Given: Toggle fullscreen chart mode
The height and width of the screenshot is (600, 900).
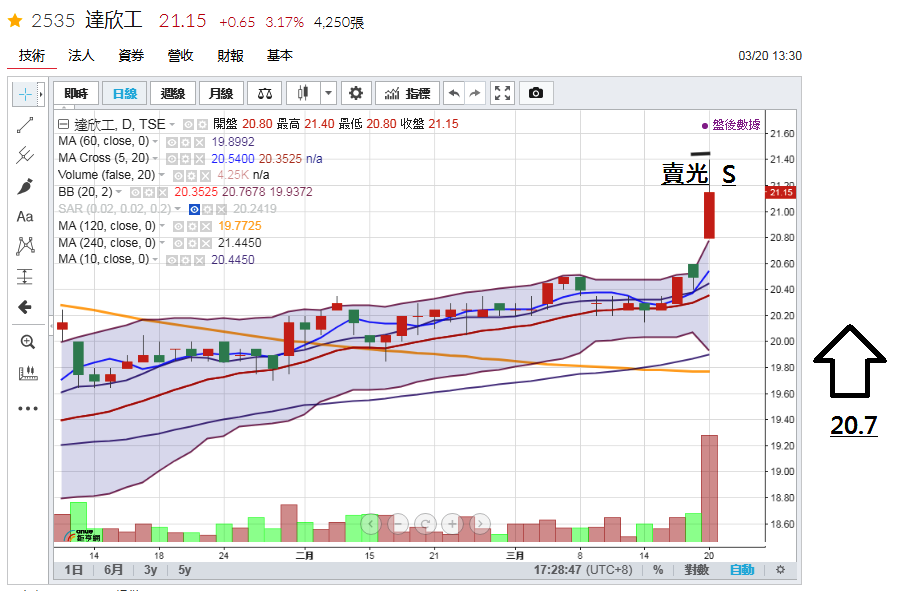Looking at the screenshot, I should (x=502, y=93).
